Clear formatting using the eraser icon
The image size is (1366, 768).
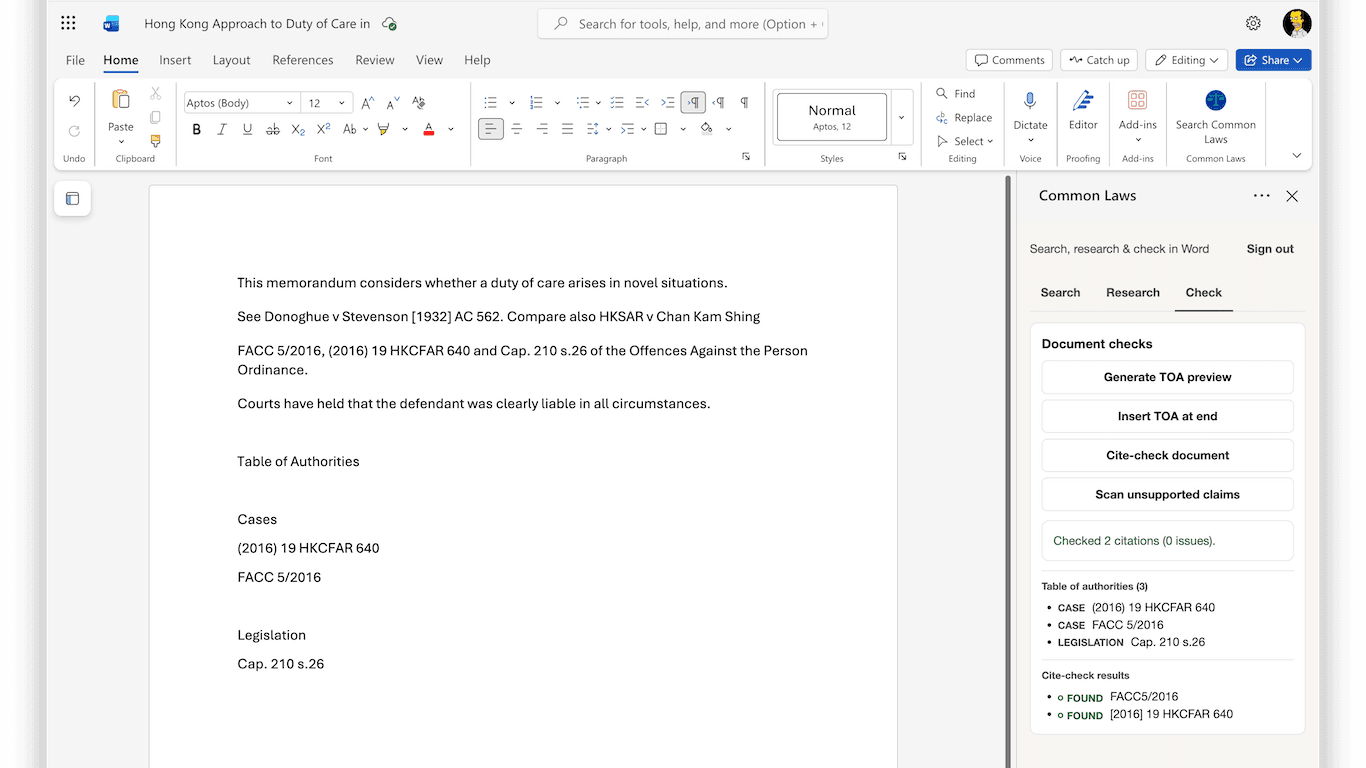click(419, 102)
